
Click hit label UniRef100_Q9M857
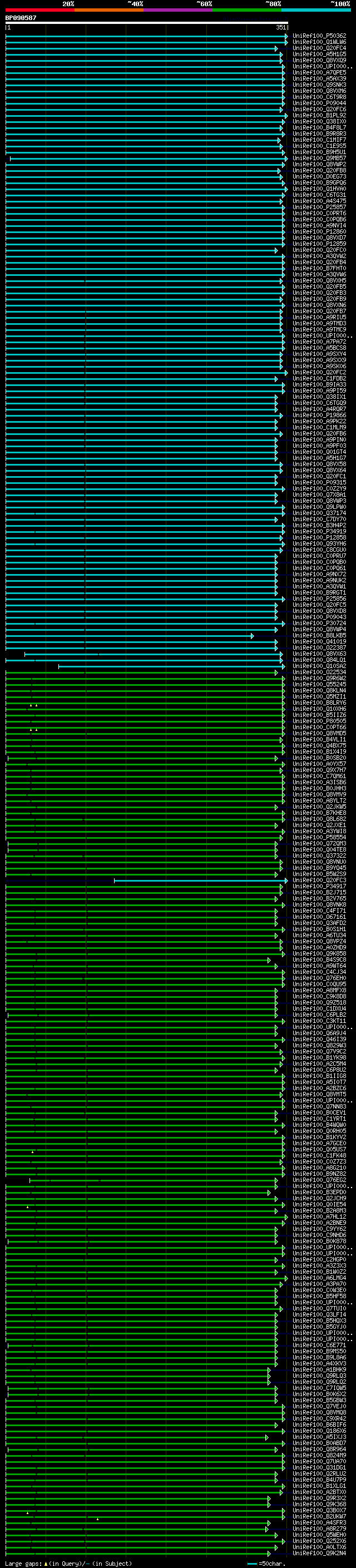point(319,159)
